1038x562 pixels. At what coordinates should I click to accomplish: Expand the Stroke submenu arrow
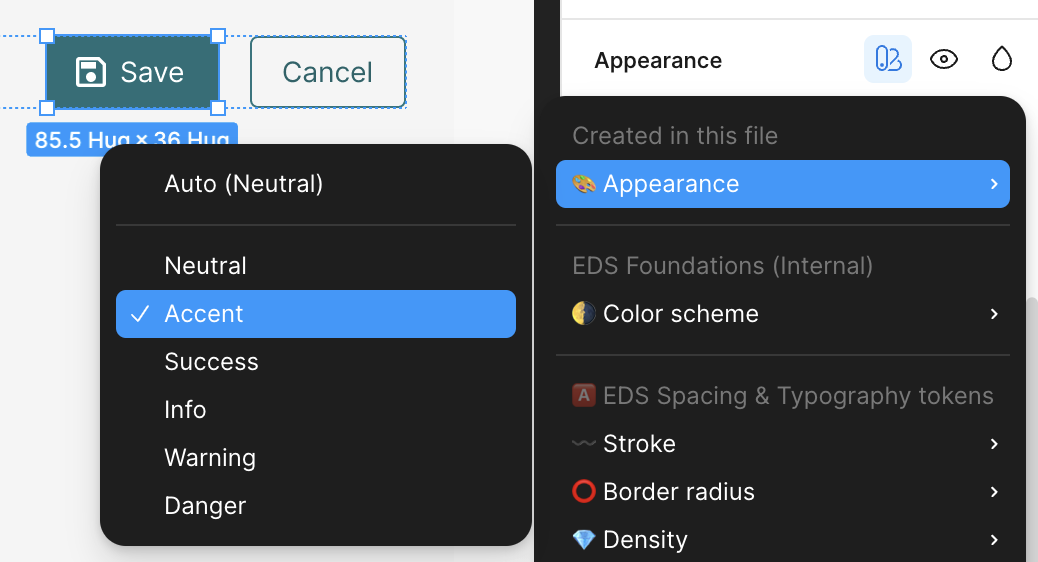[994, 444]
